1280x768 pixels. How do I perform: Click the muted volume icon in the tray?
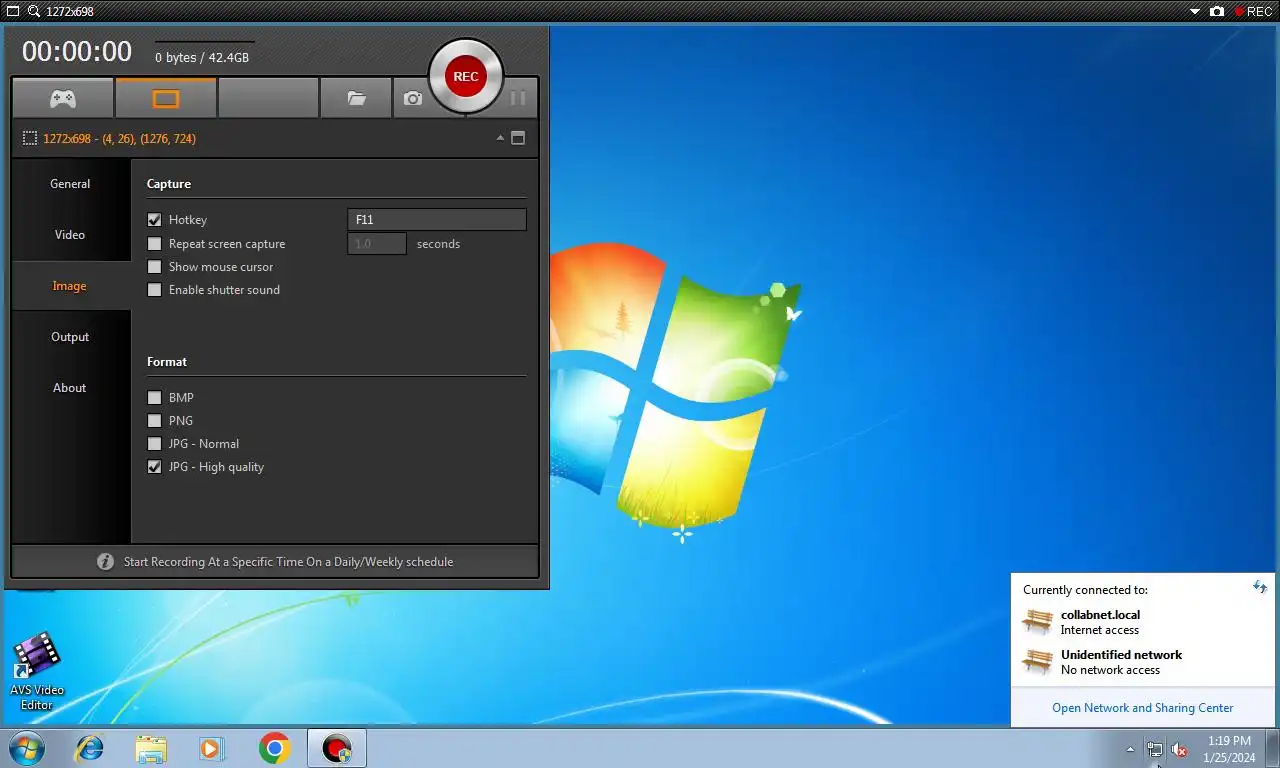[1179, 749]
